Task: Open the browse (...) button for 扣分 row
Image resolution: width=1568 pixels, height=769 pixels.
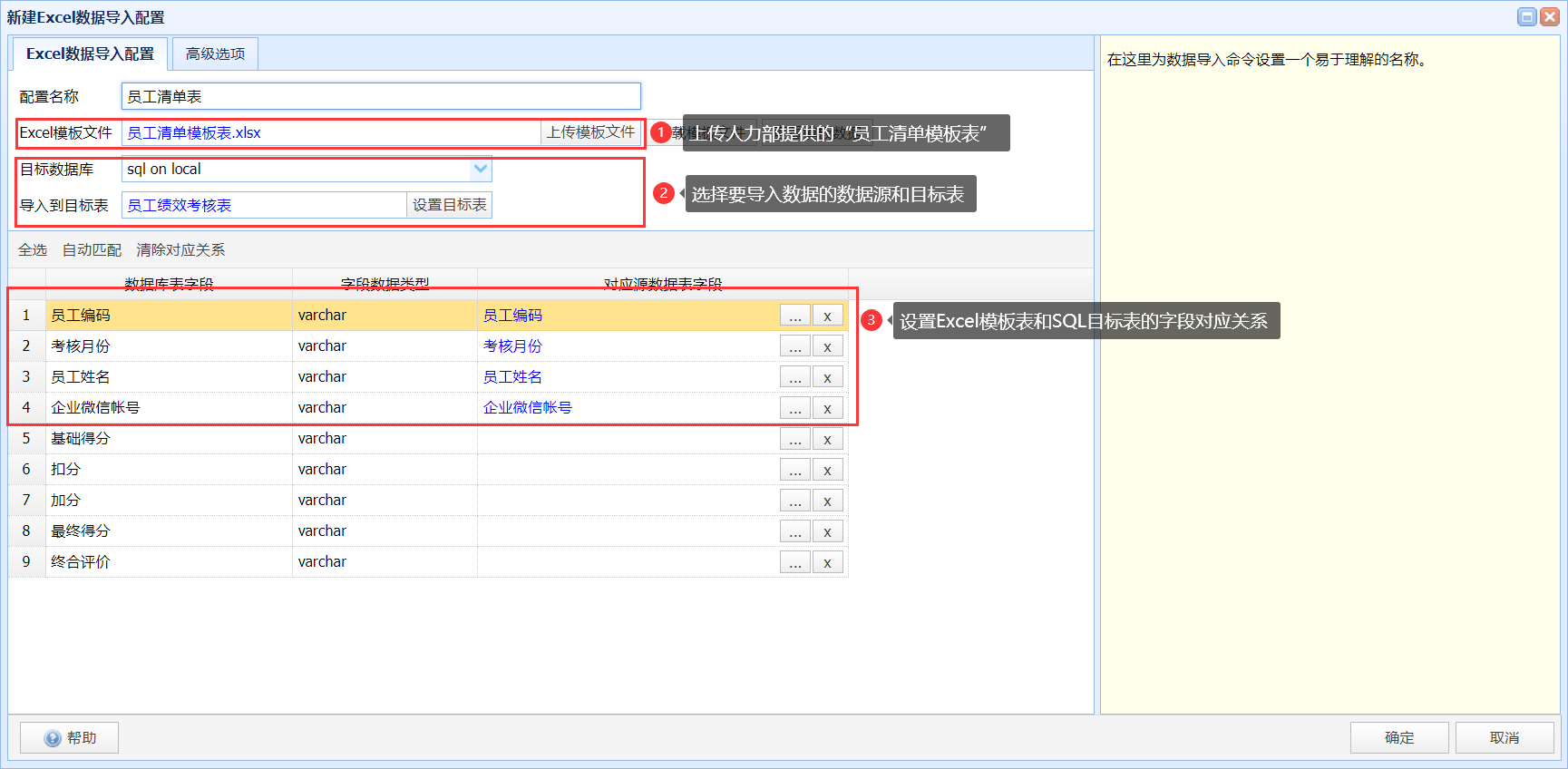Action: coord(795,470)
